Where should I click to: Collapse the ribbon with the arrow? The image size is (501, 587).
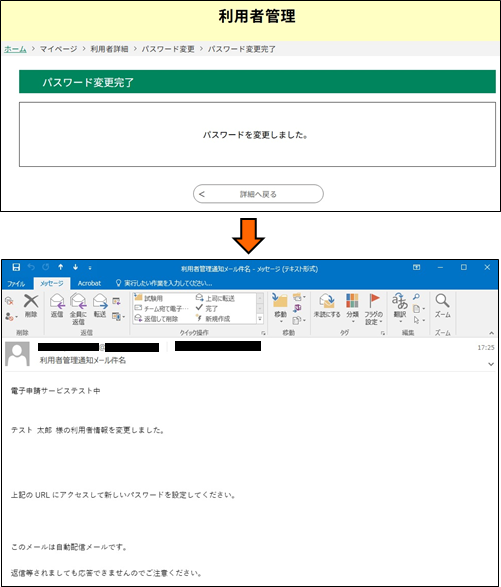(x=491, y=333)
